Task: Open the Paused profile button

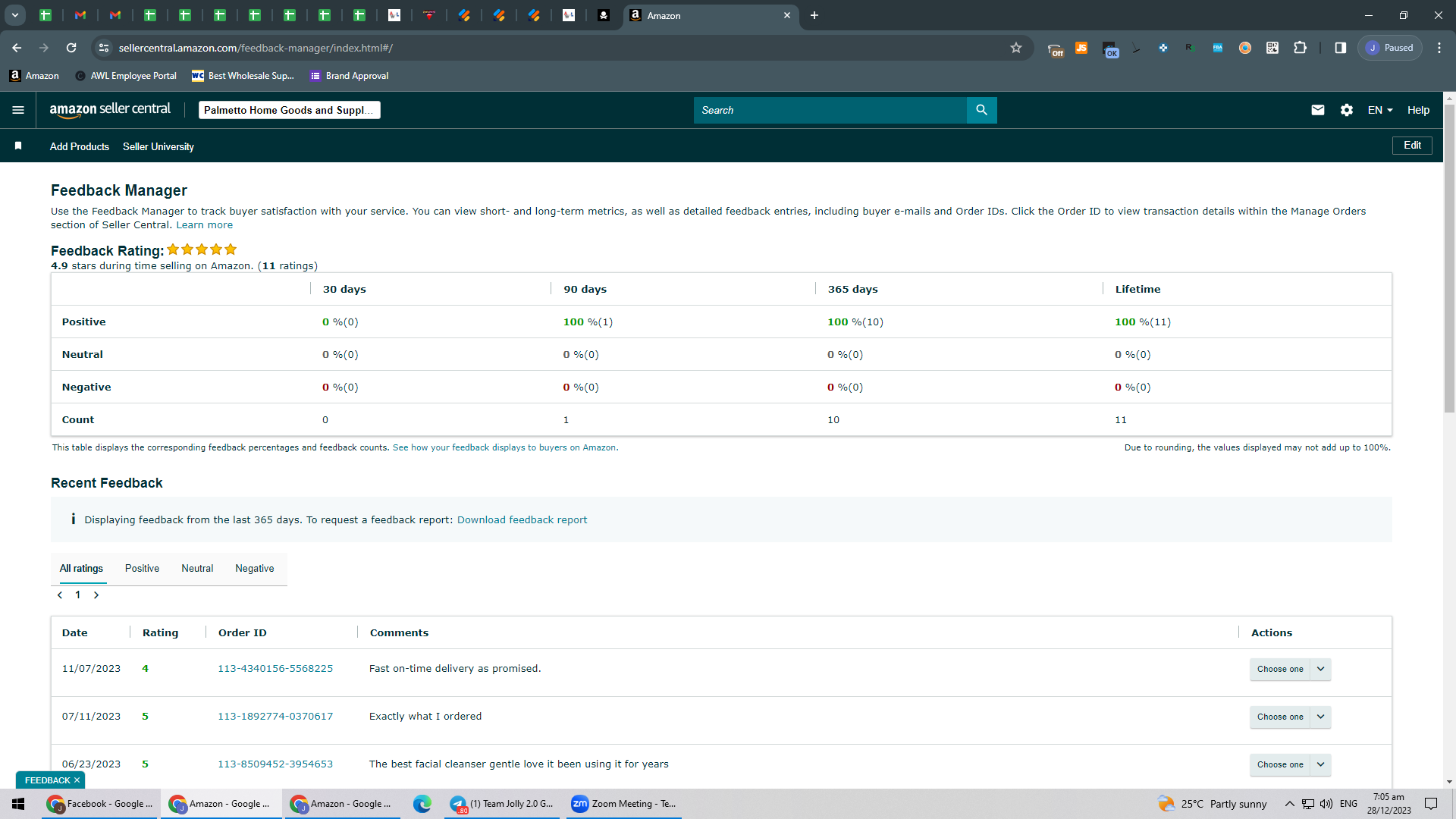Action: click(1390, 48)
